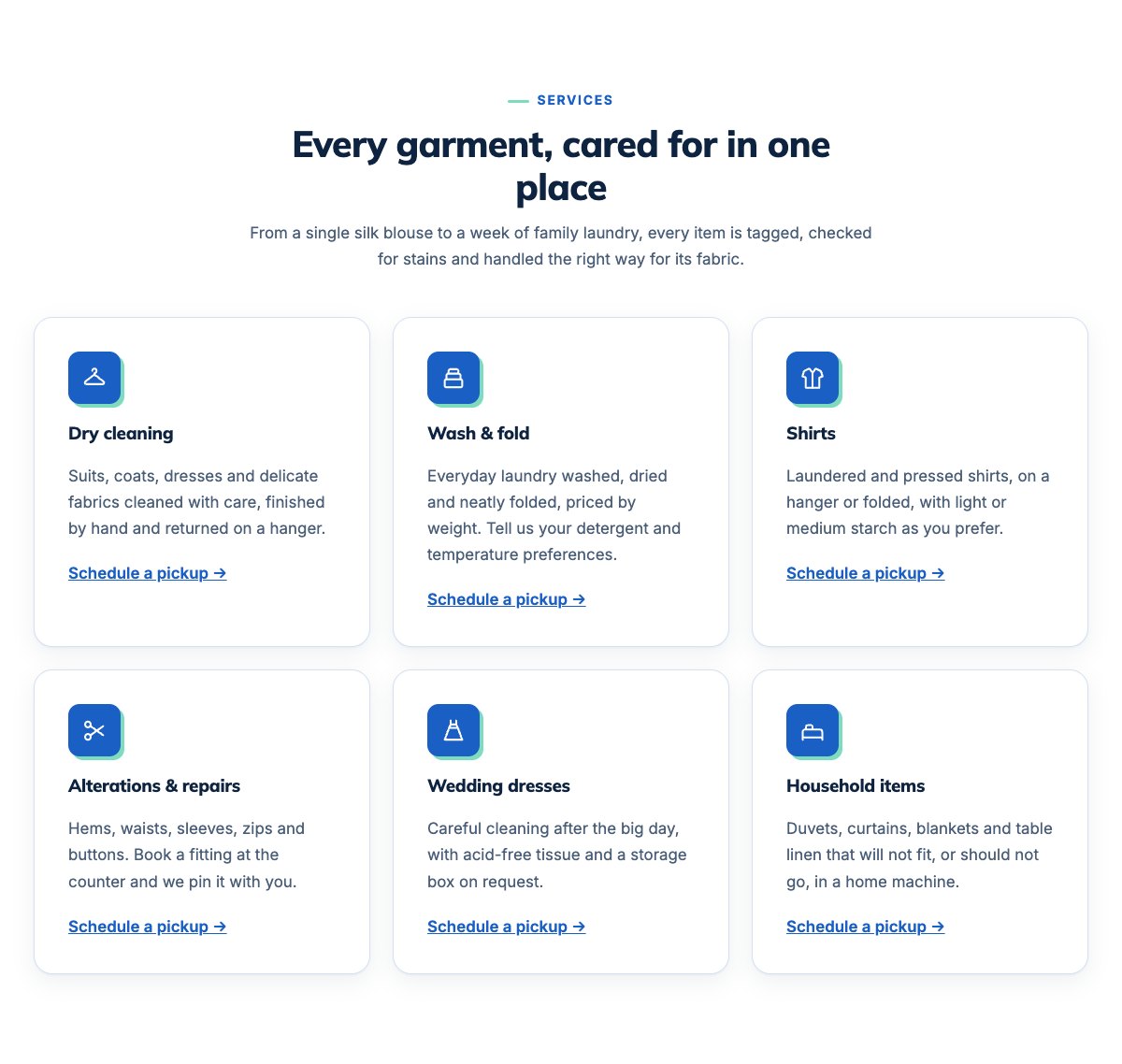Click the hanger icon for Dry cleaning
The width and height of the screenshot is (1122, 1064).
[x=94, y=378]
